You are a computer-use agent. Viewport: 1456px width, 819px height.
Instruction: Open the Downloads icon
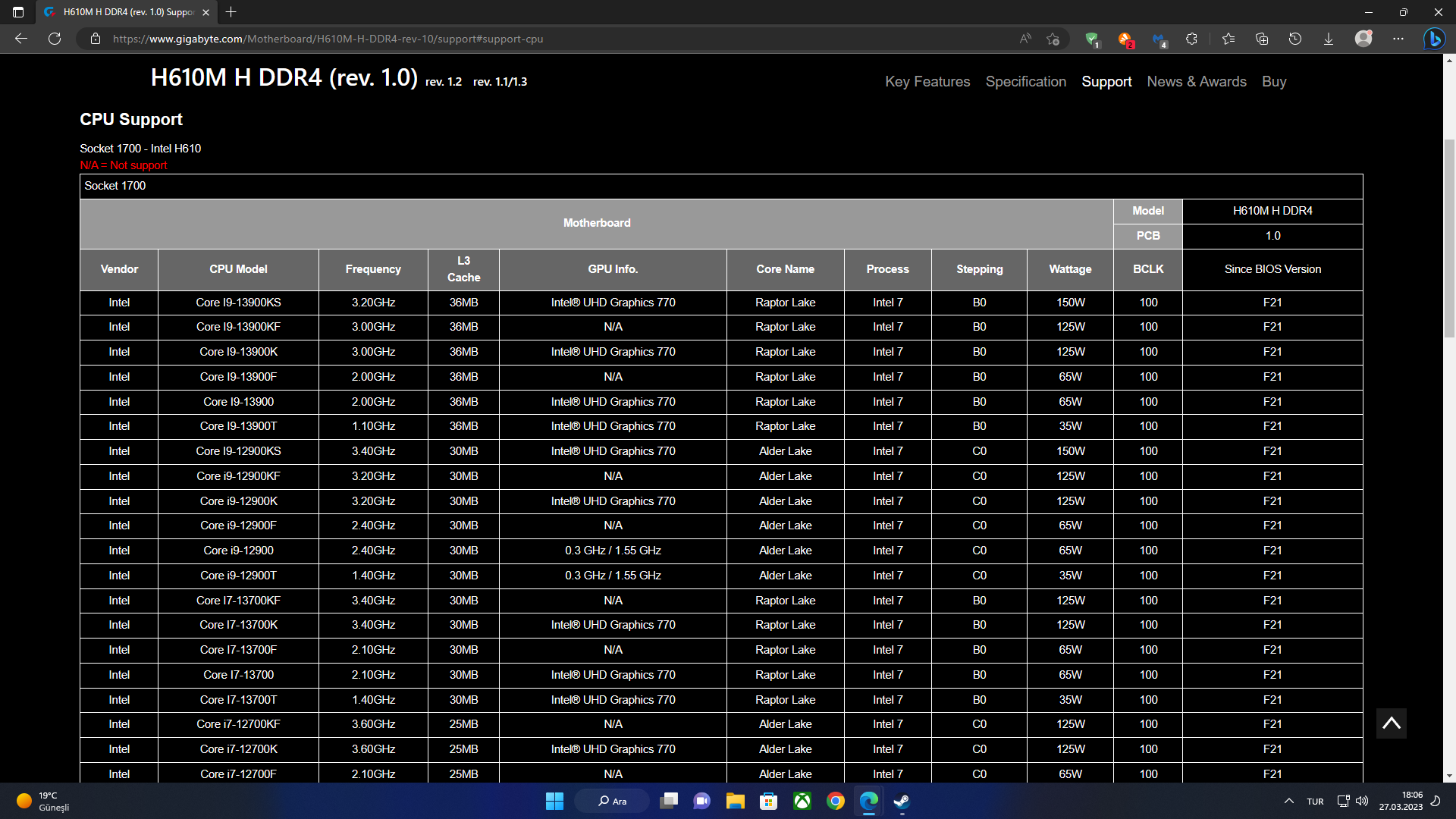point(1329,39)
